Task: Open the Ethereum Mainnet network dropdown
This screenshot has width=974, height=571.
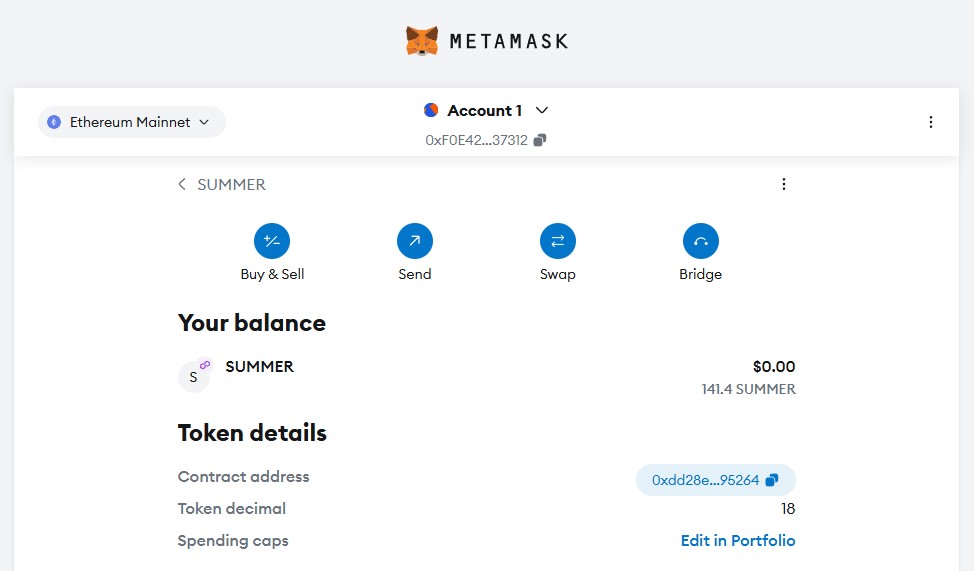Action: pos(132,122)
